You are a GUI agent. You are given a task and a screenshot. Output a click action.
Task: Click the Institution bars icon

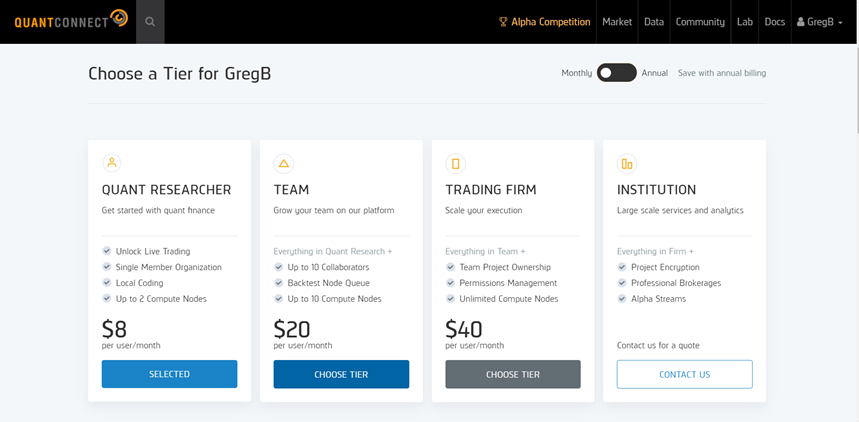[x=627, y=163]
